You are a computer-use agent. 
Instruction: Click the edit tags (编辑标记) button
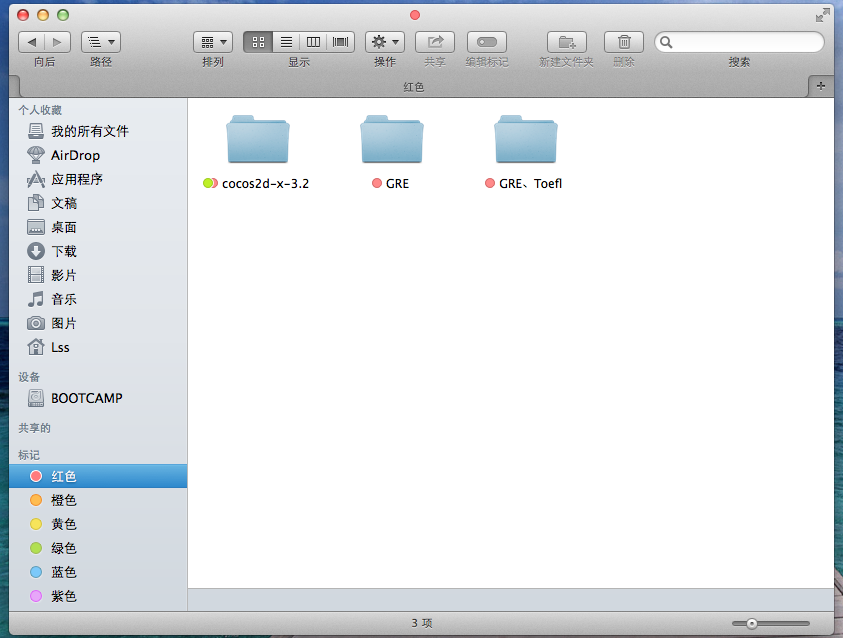click(x=487, y=42)
